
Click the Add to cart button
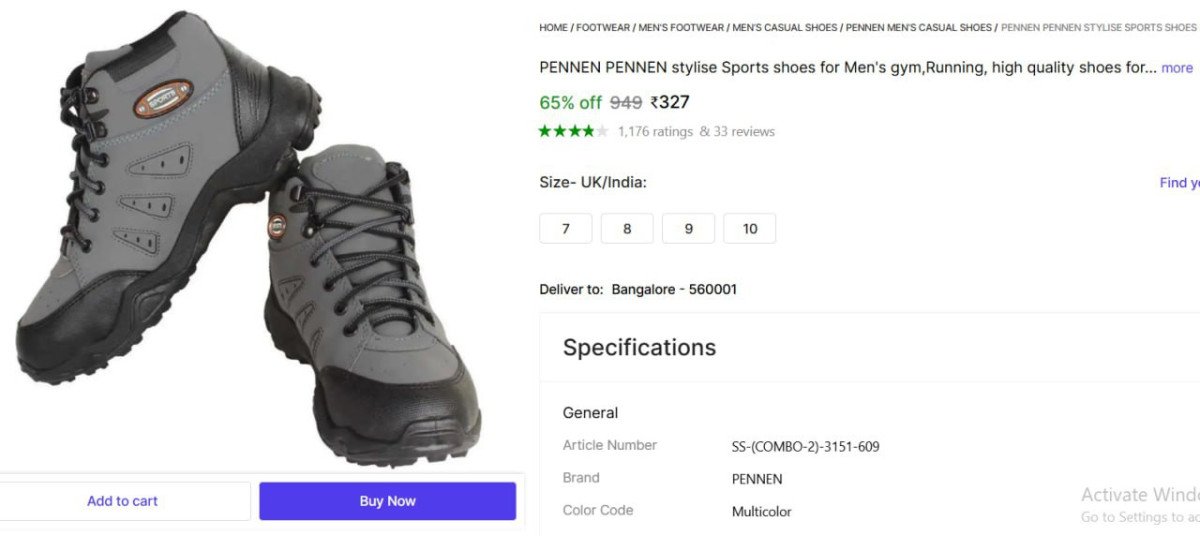122,501
